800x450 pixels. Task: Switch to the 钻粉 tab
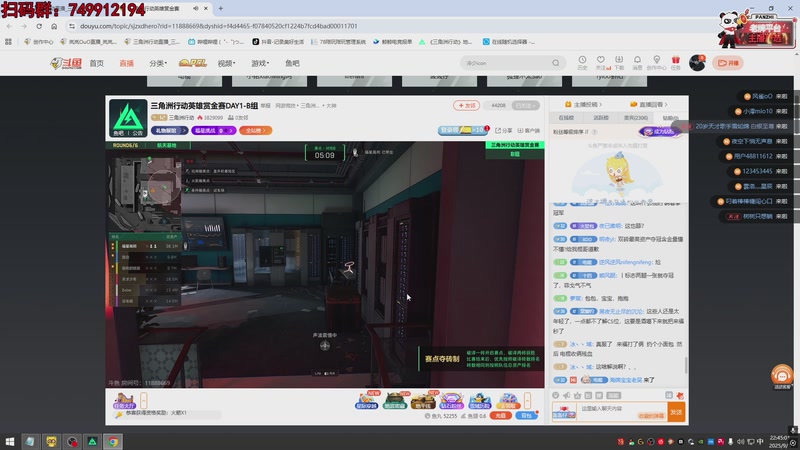pyautogui.click(x=670, y=118)
